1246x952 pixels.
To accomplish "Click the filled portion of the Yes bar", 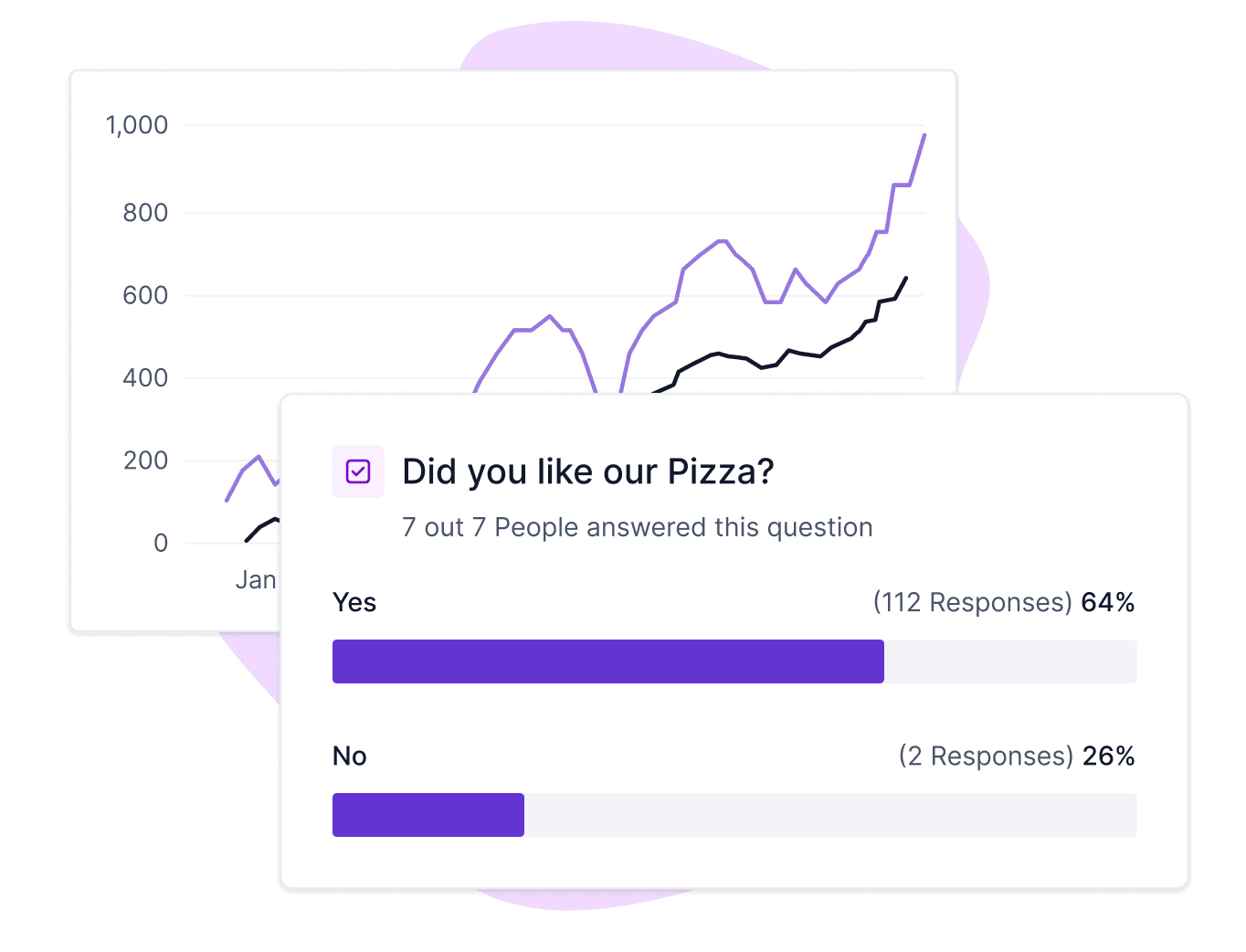I will click(607, 661).
